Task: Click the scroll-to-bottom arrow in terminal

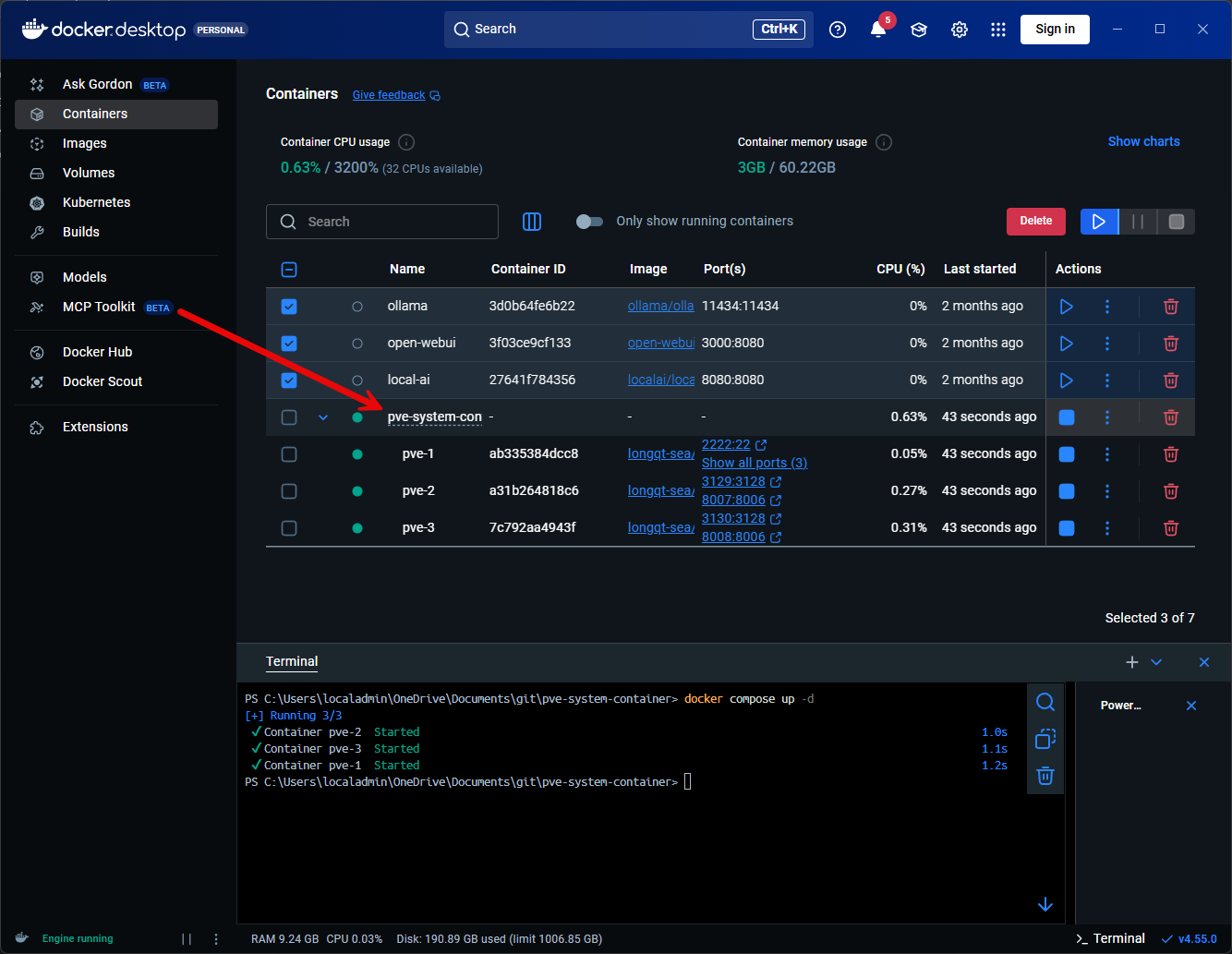Action: [x=1045, y=905]
